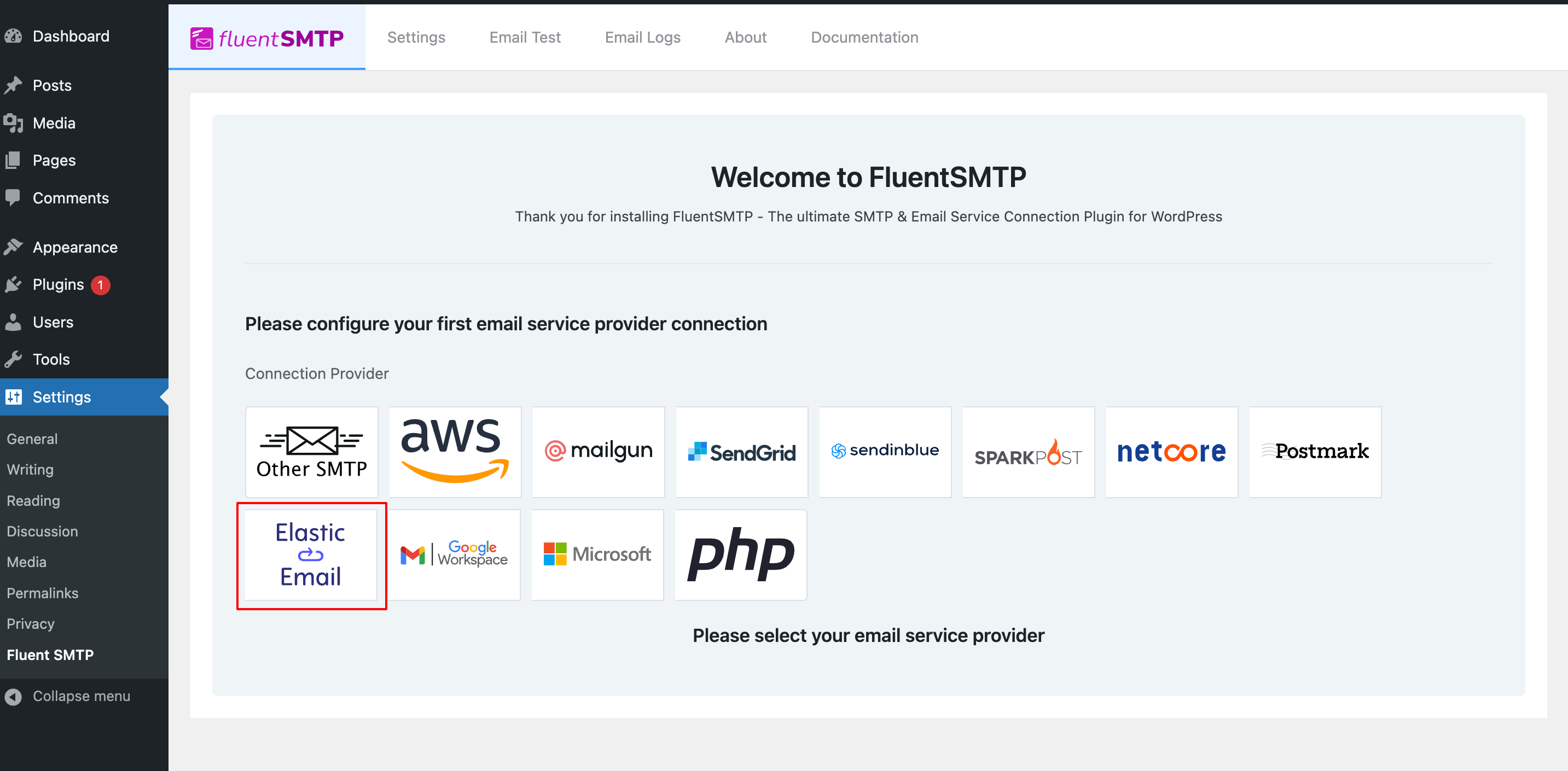Viewport: 1568px width, 771px height.
Task: Open the Reading settings submenu link
Action: point(33,500)
